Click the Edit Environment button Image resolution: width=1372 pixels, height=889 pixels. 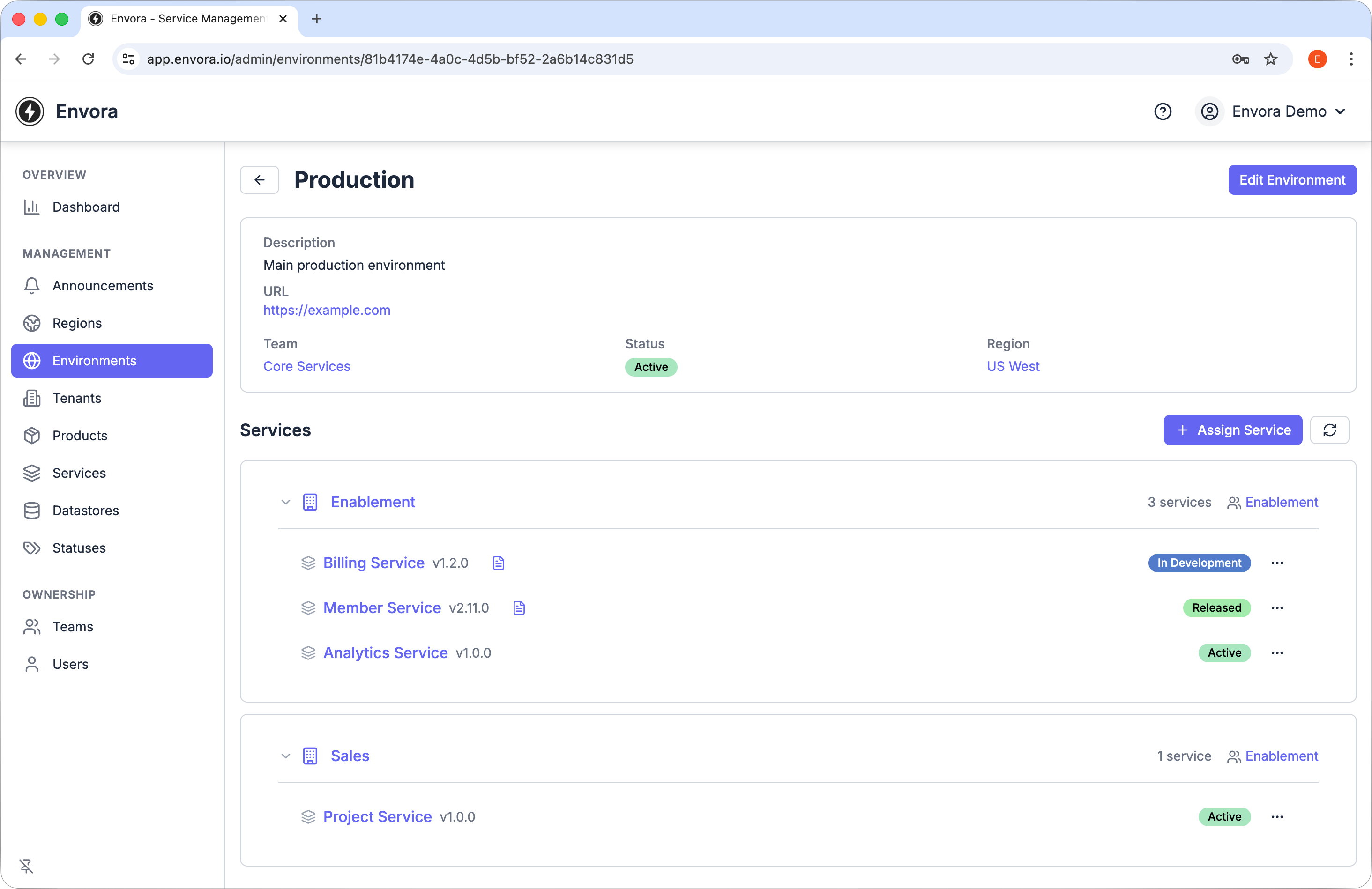(1292, 180)
